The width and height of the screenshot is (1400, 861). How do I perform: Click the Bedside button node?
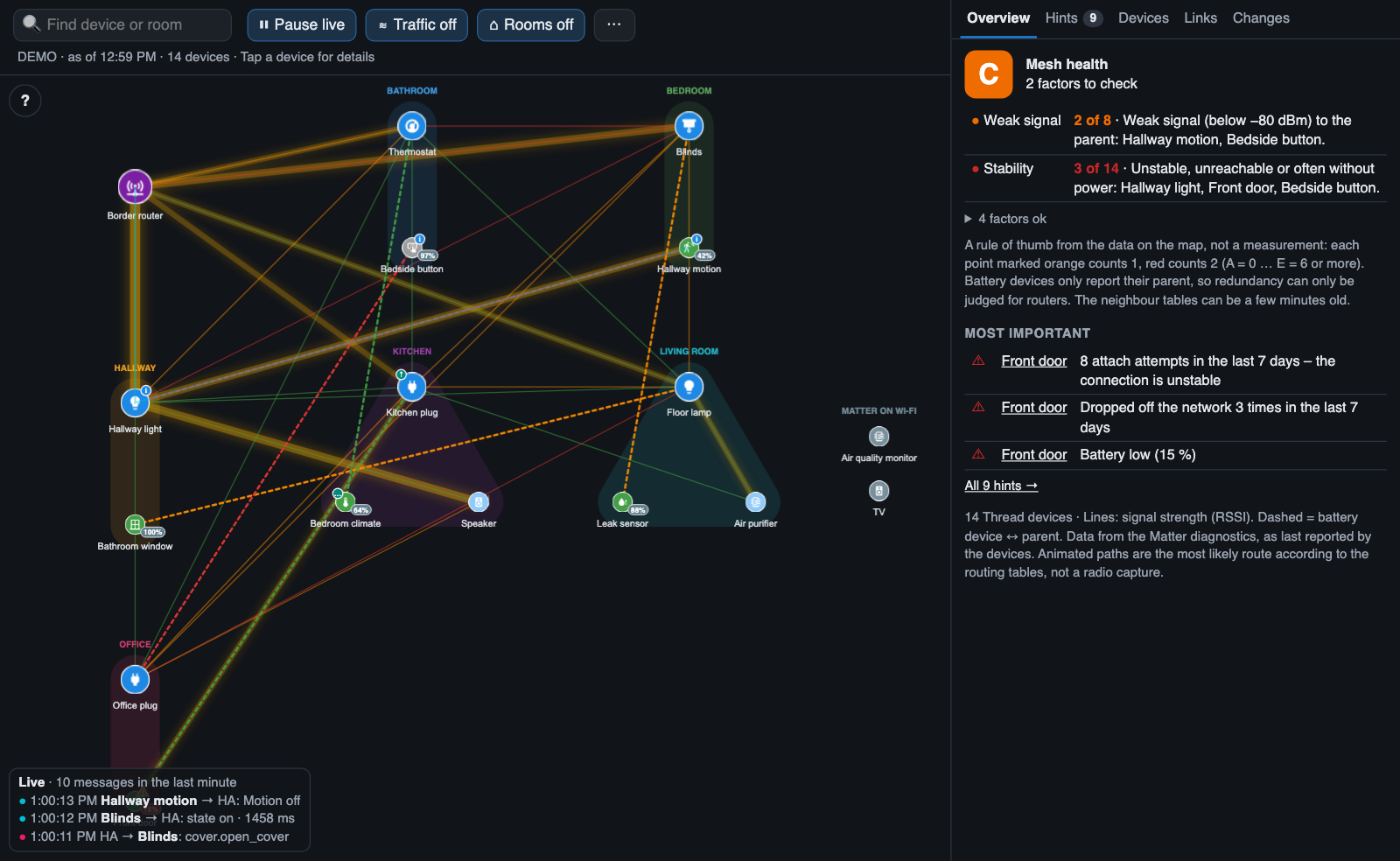tap(411, 248)
